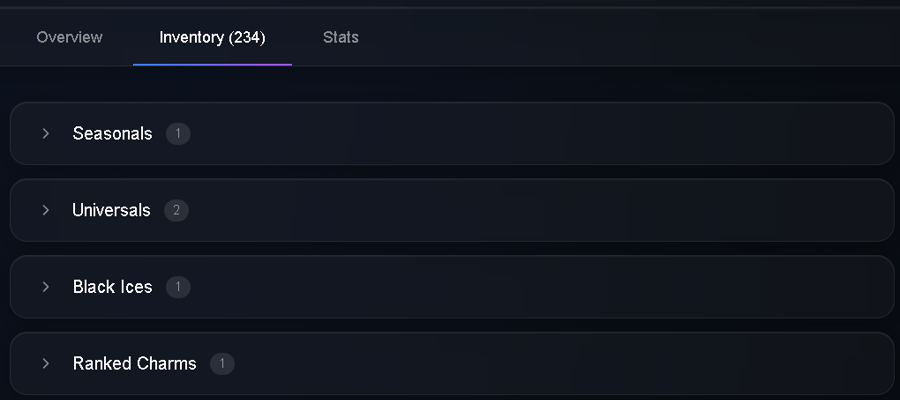Expand Seasonals using its chevron arrow
The height and width of the screenshot is (400, 900).
click(46, 133)
